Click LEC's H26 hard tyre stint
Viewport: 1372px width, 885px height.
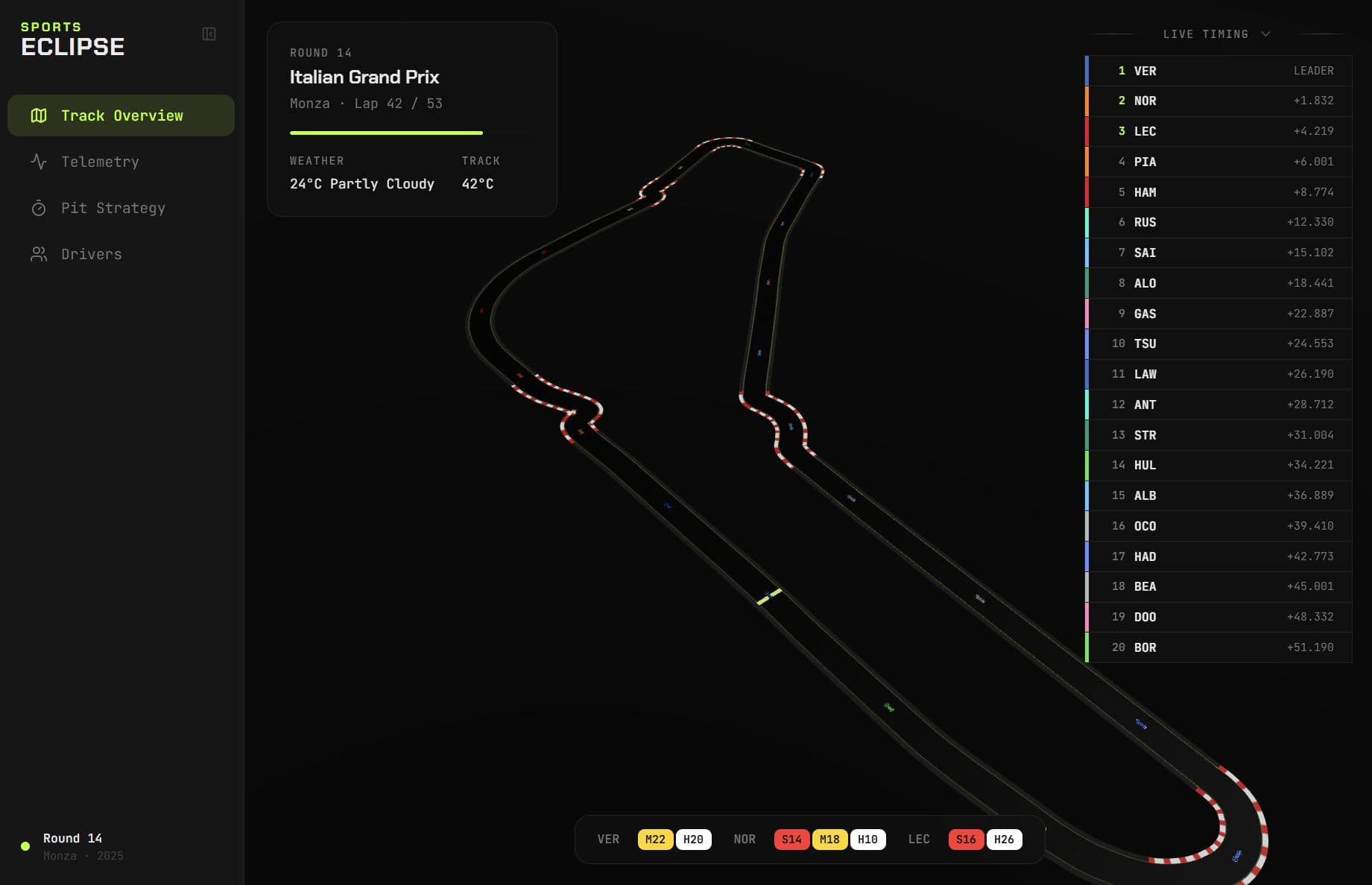[x=1004, y=840]
